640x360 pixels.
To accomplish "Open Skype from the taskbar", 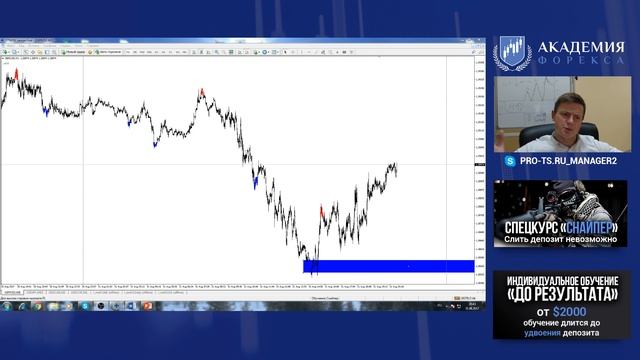I will pyautogui.click(x=85, y=306).
